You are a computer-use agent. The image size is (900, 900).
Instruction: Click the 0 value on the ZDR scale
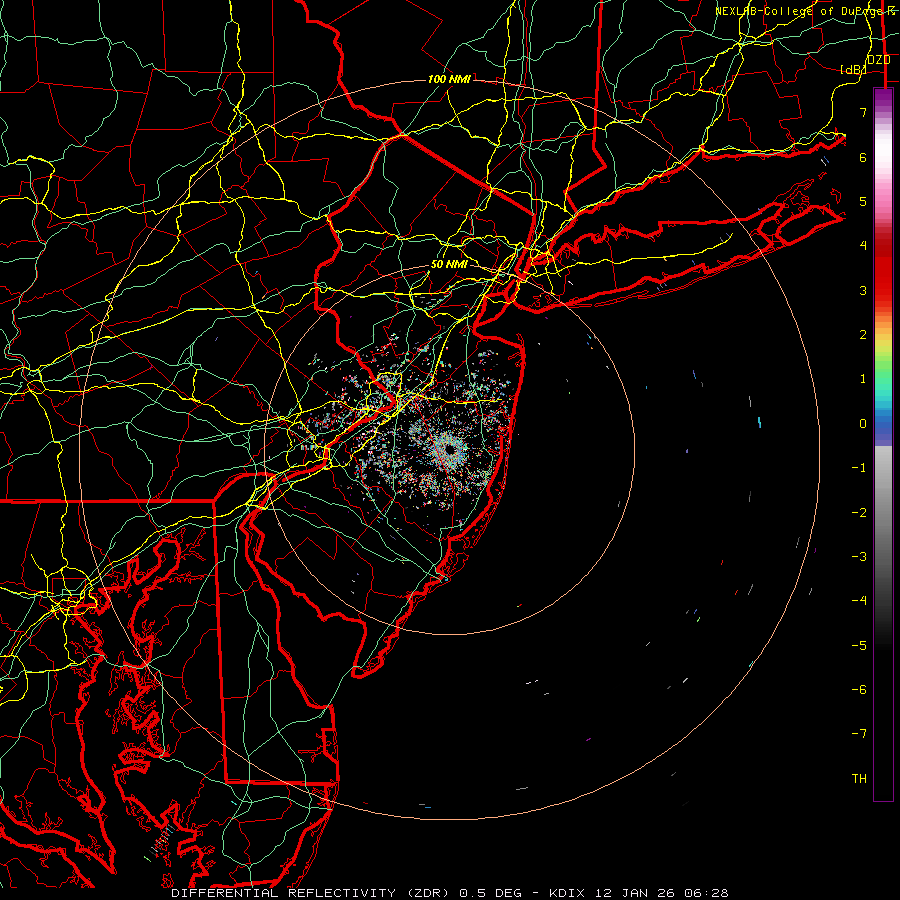click(863, 424)
